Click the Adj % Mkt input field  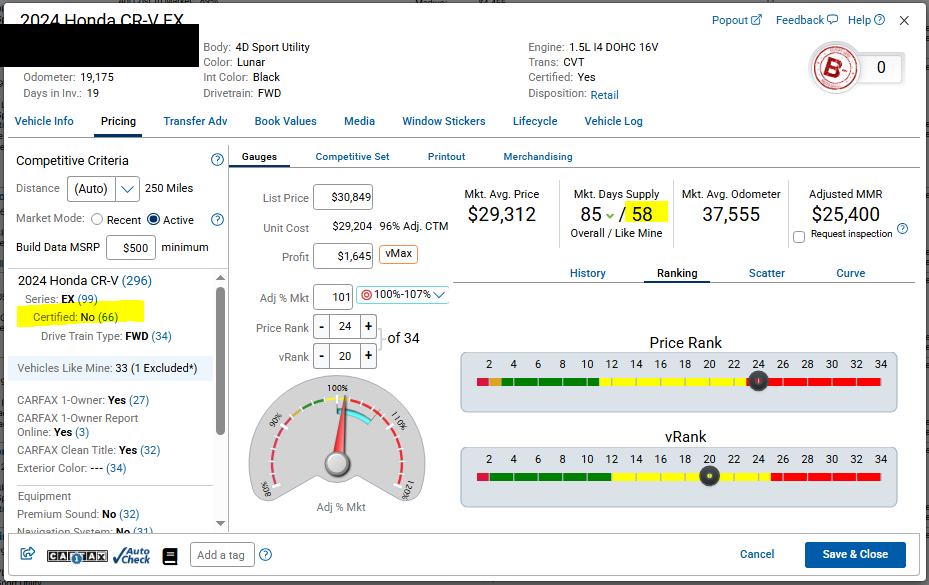point(333,297)
